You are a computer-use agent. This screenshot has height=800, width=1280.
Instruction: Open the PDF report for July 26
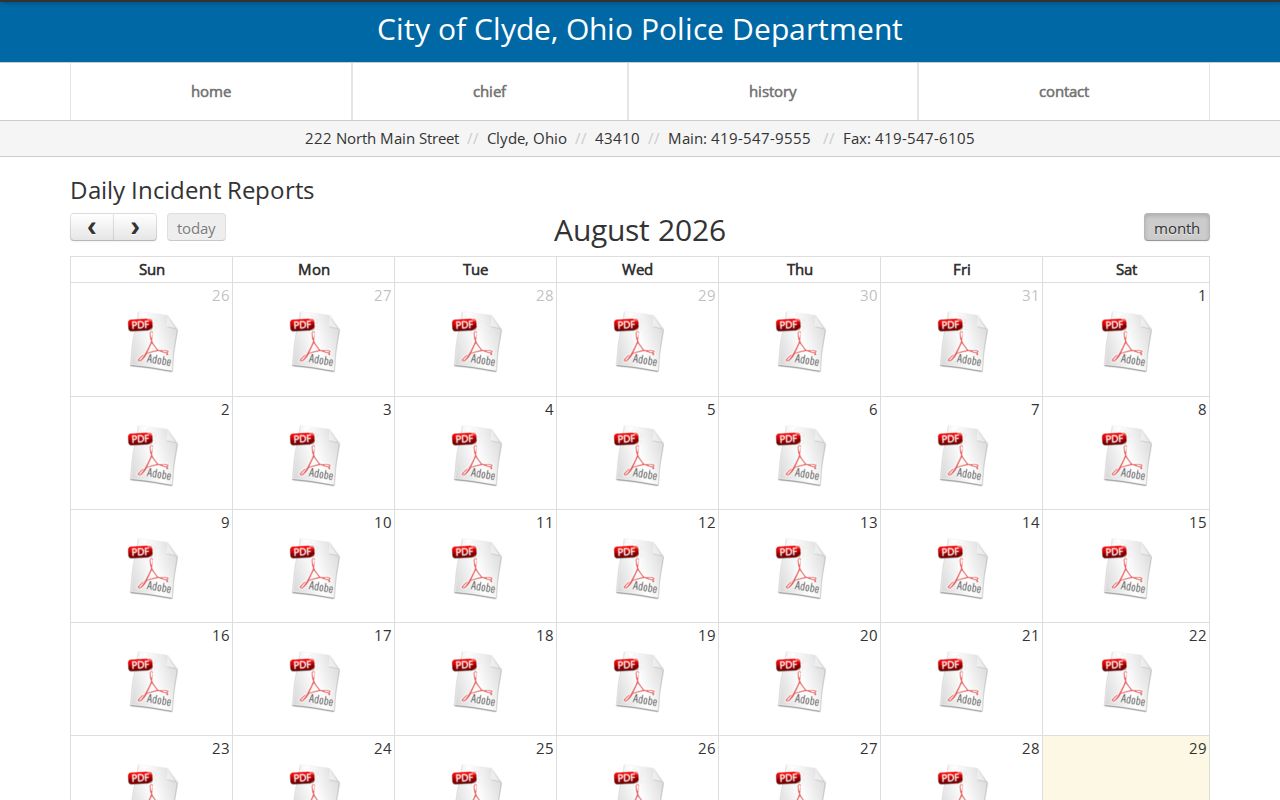point(152,342)
